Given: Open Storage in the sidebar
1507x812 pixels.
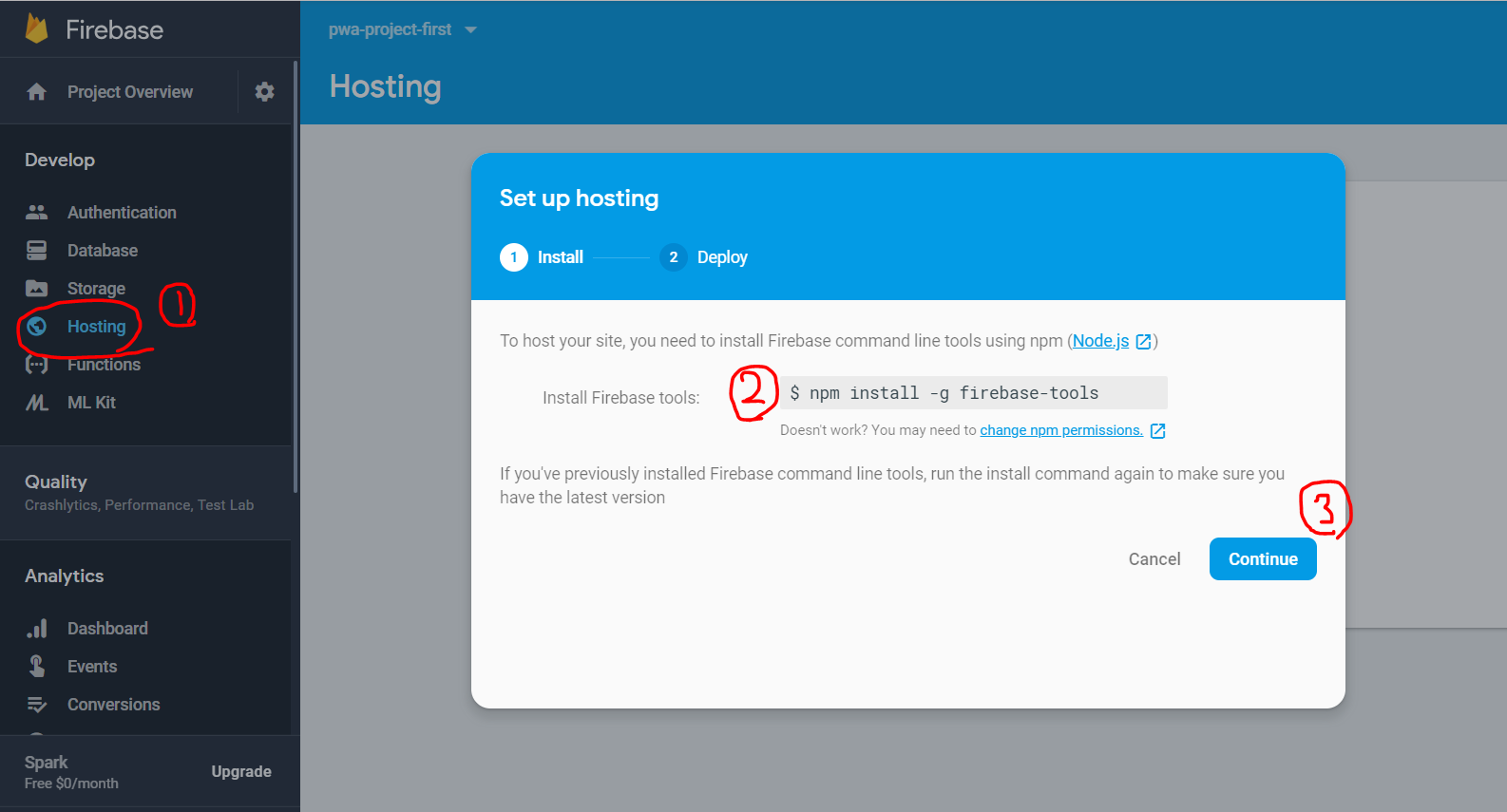Looking at the screenshot, I should [x=96, y=289].
